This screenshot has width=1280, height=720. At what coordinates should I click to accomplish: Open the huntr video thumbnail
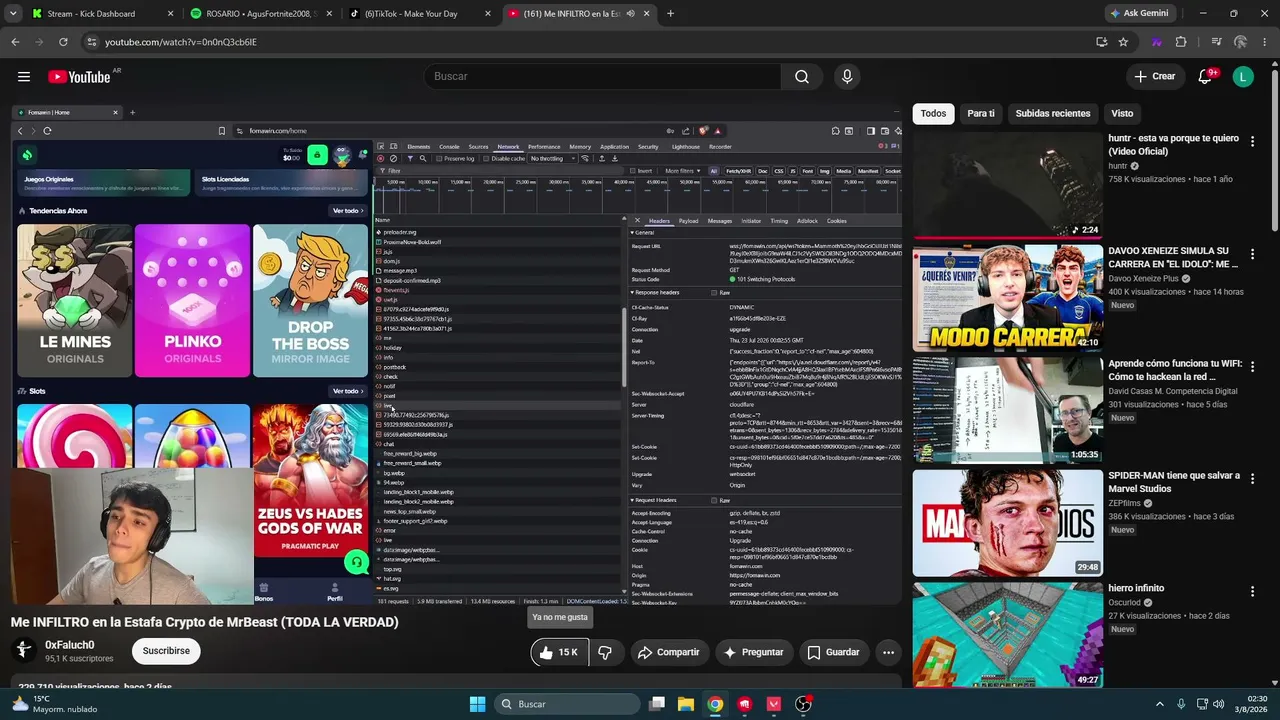click(1007, 185)
